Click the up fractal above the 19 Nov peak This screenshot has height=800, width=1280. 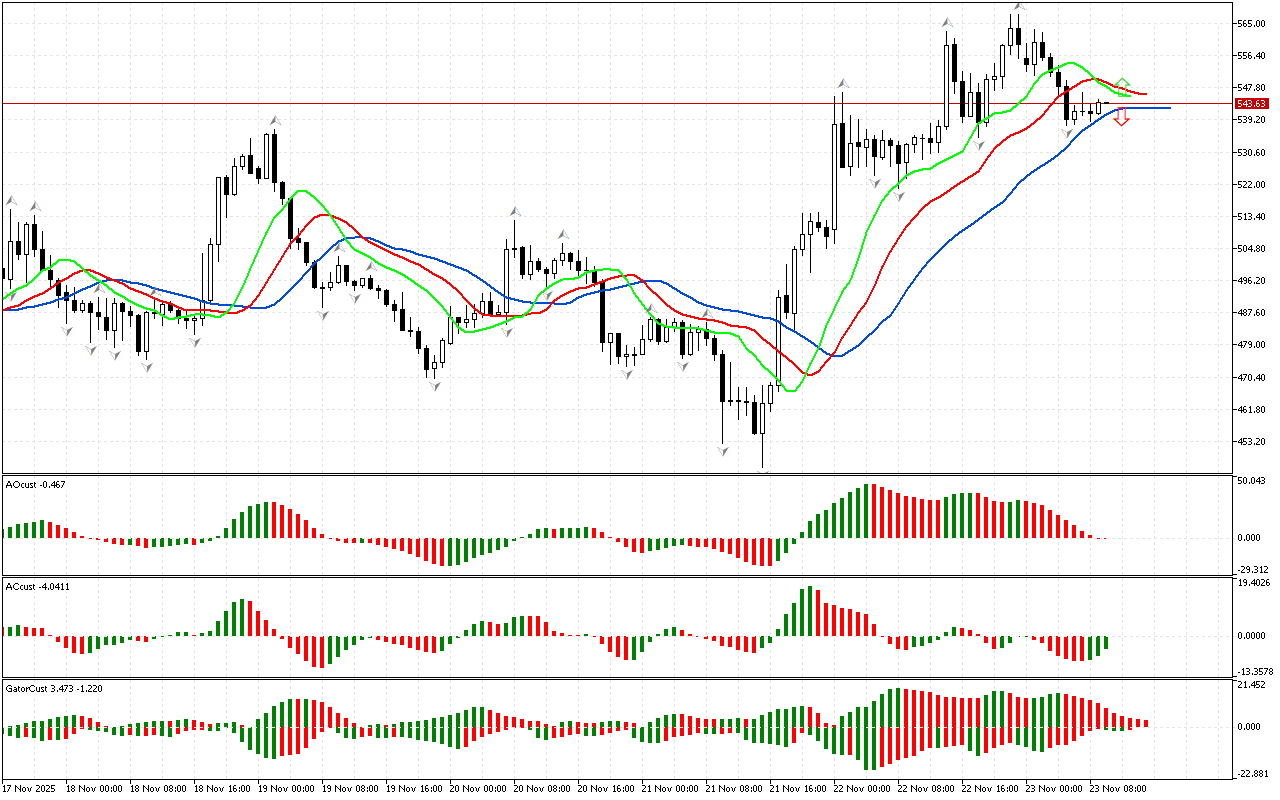(274, 121)
